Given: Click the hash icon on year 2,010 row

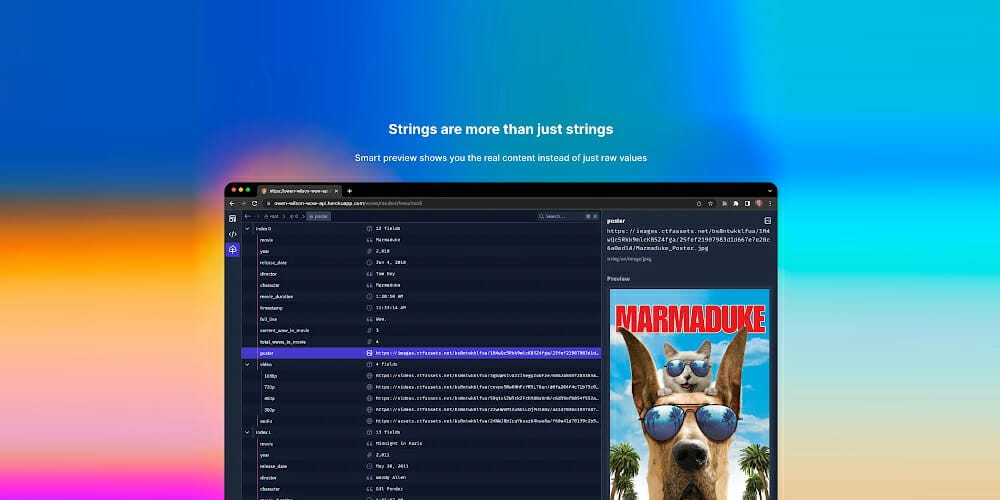Looking at the screenshot, I should click(369, 251).
